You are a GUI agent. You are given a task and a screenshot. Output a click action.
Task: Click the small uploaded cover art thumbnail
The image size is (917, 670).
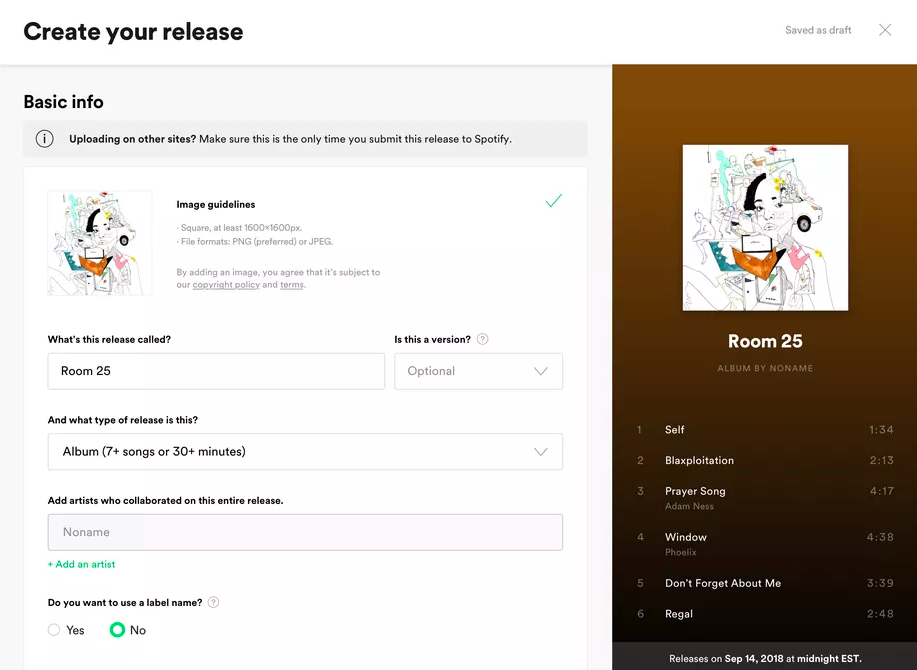point(99,242)
